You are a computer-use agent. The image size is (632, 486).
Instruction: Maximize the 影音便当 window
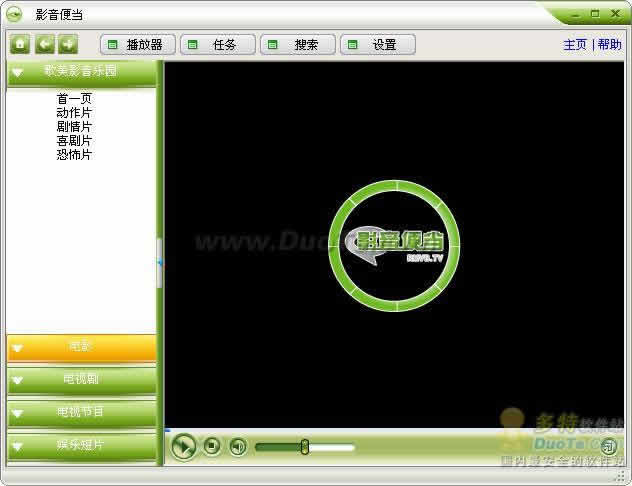(x=595, y=14)
